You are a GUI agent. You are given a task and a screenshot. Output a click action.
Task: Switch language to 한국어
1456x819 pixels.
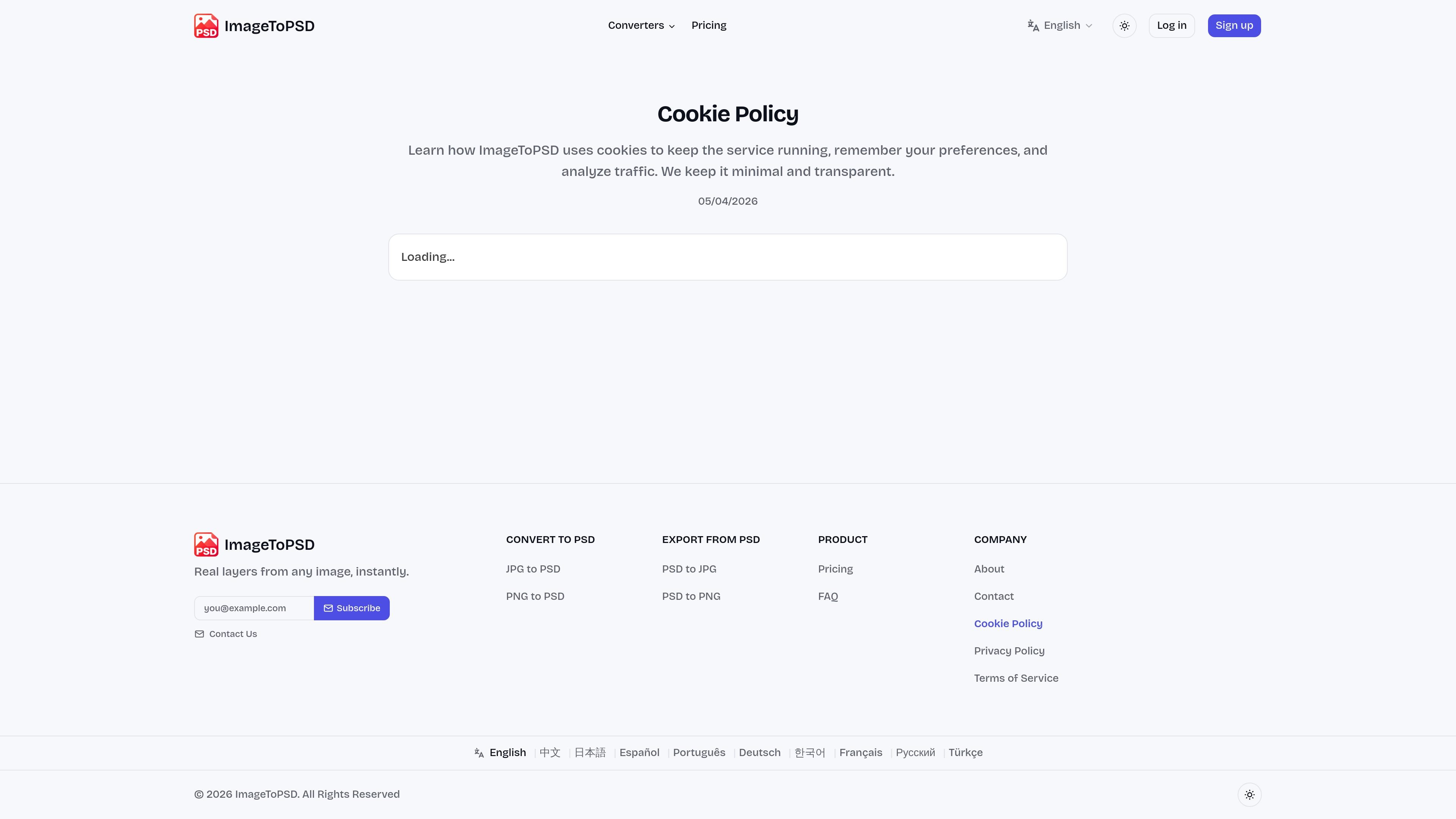click(x=810, y=752)
